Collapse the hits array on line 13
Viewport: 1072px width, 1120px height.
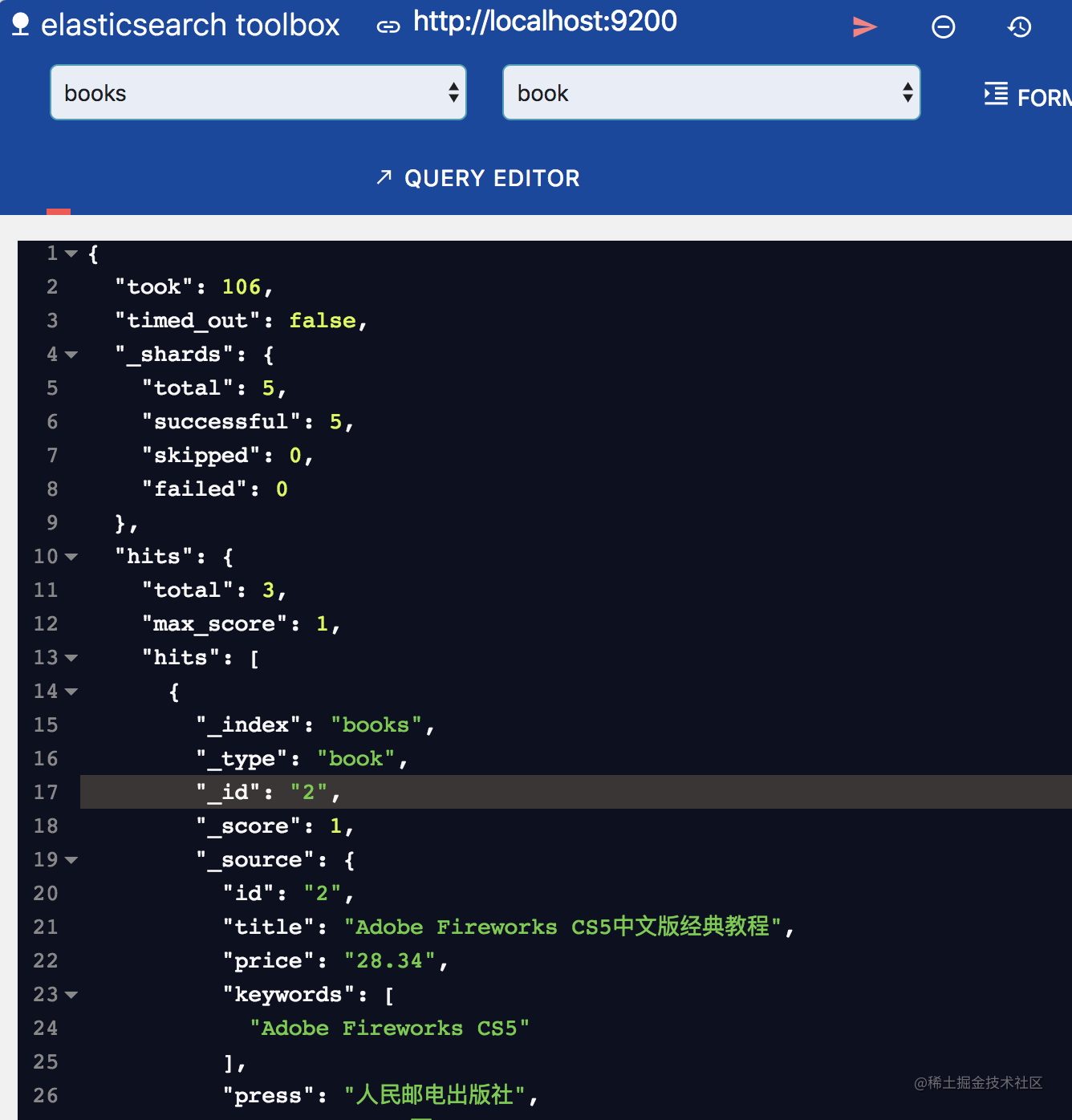click(x=71, y=657)
